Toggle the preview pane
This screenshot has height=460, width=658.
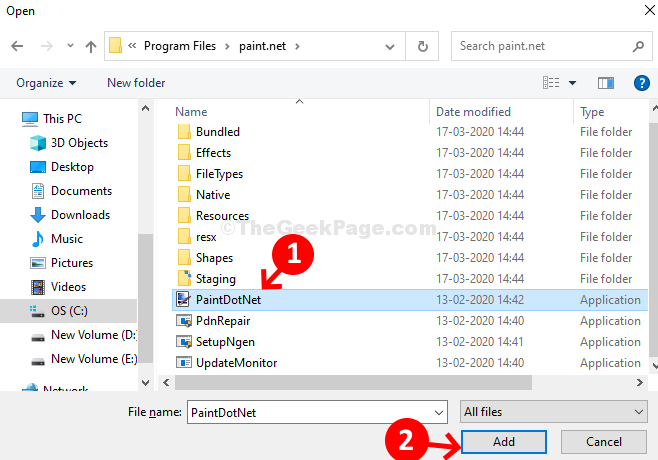tap(606, 83)
